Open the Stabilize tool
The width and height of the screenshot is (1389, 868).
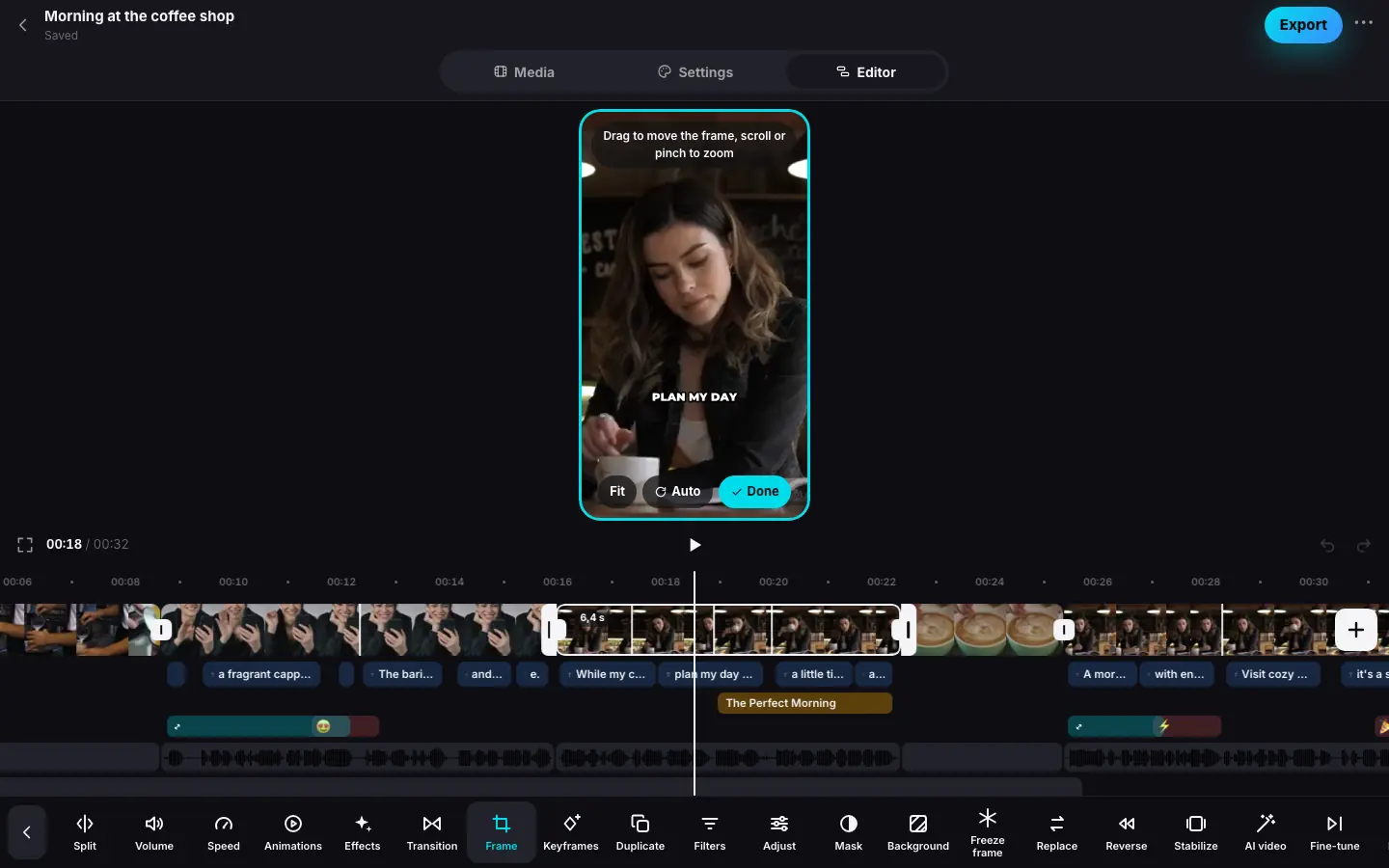point(1196,832)
